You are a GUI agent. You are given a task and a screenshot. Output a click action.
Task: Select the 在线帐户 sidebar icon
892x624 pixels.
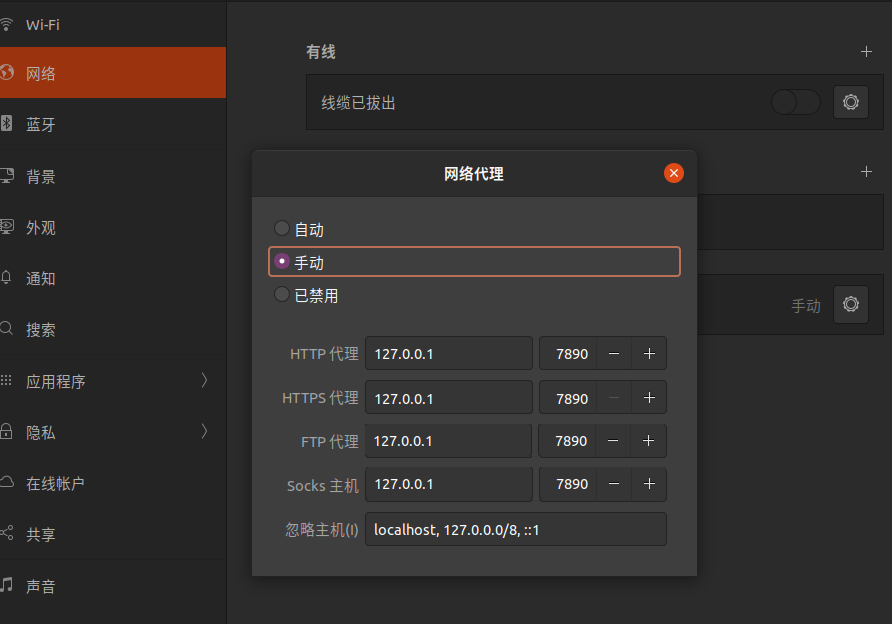[12, 483]
